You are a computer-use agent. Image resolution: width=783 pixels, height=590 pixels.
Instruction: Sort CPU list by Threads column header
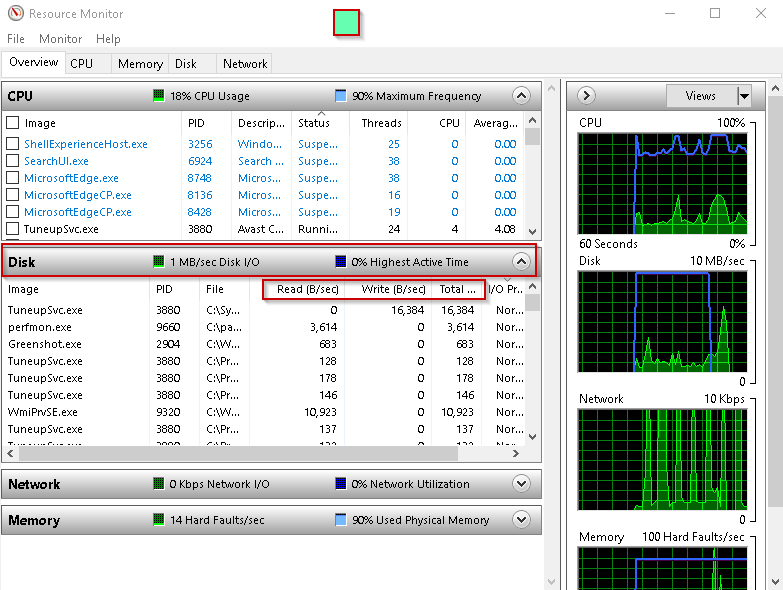click(379, 123)
